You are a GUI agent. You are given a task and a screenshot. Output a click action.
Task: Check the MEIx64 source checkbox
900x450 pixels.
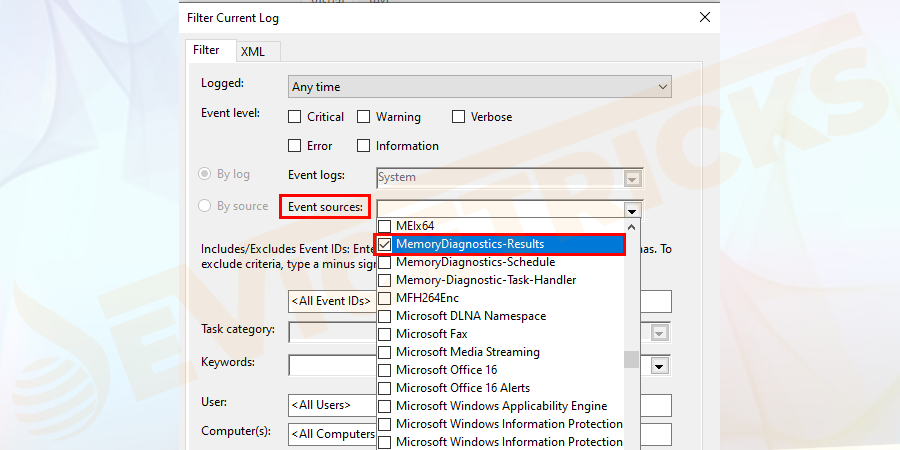(x=385, y=226)
